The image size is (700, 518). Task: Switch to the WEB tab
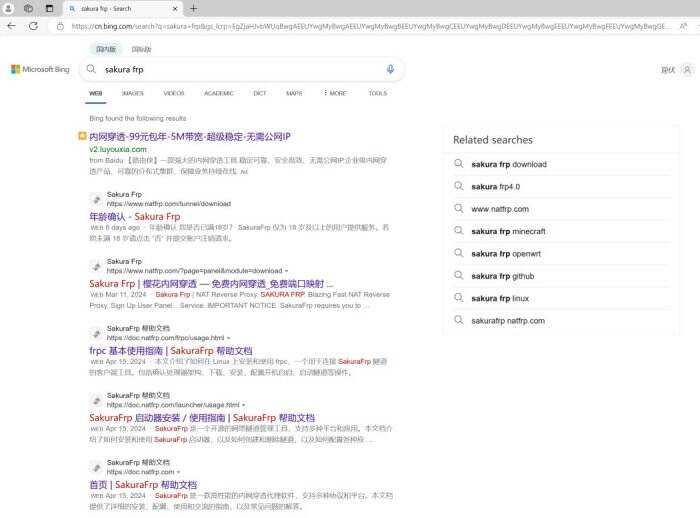coord(96,93)
